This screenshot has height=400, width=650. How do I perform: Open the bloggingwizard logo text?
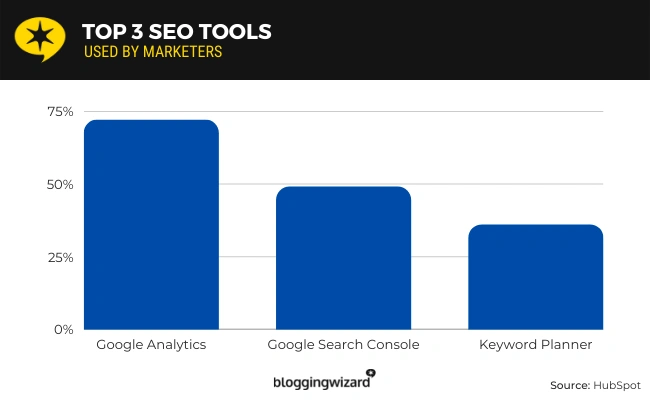tap(319, 382)
